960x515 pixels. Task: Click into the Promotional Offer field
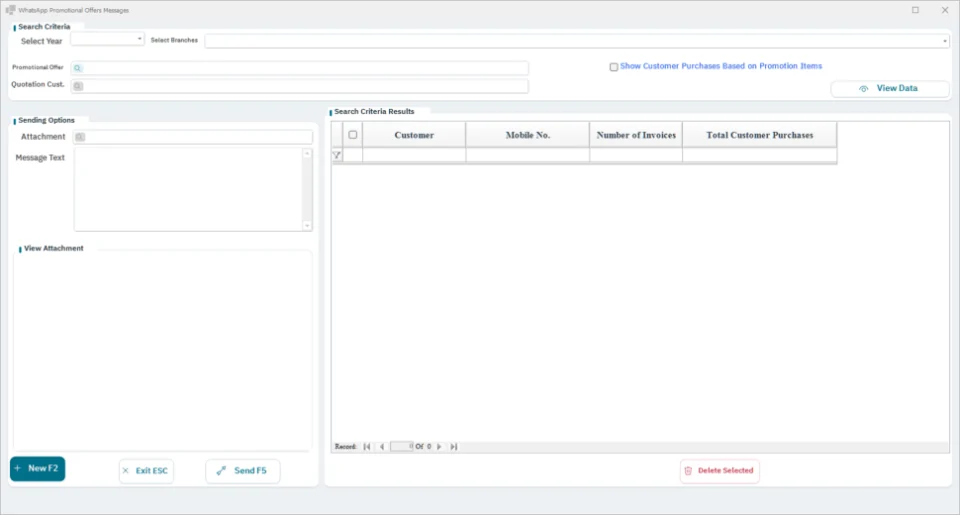tap(300, 68)
